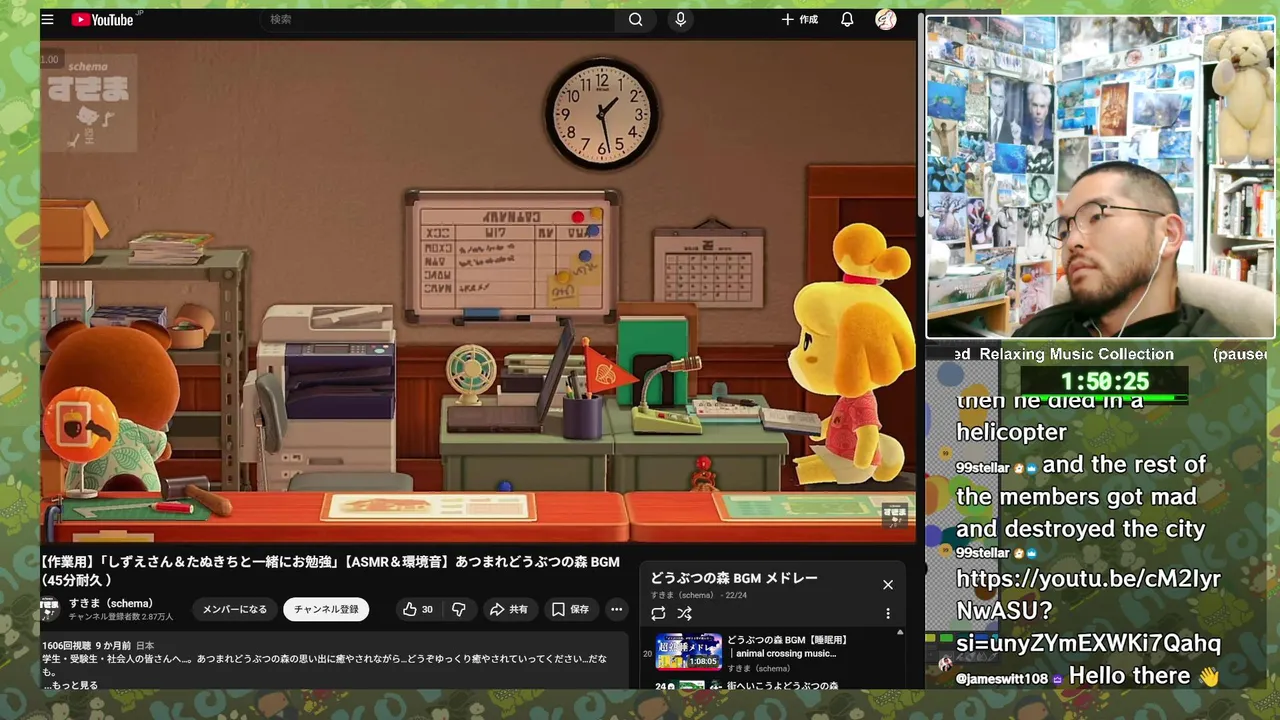Click the magnifier search button
Image resolution: width=1280 pixels, height=720 pixels.
click(x=635, y=20)
